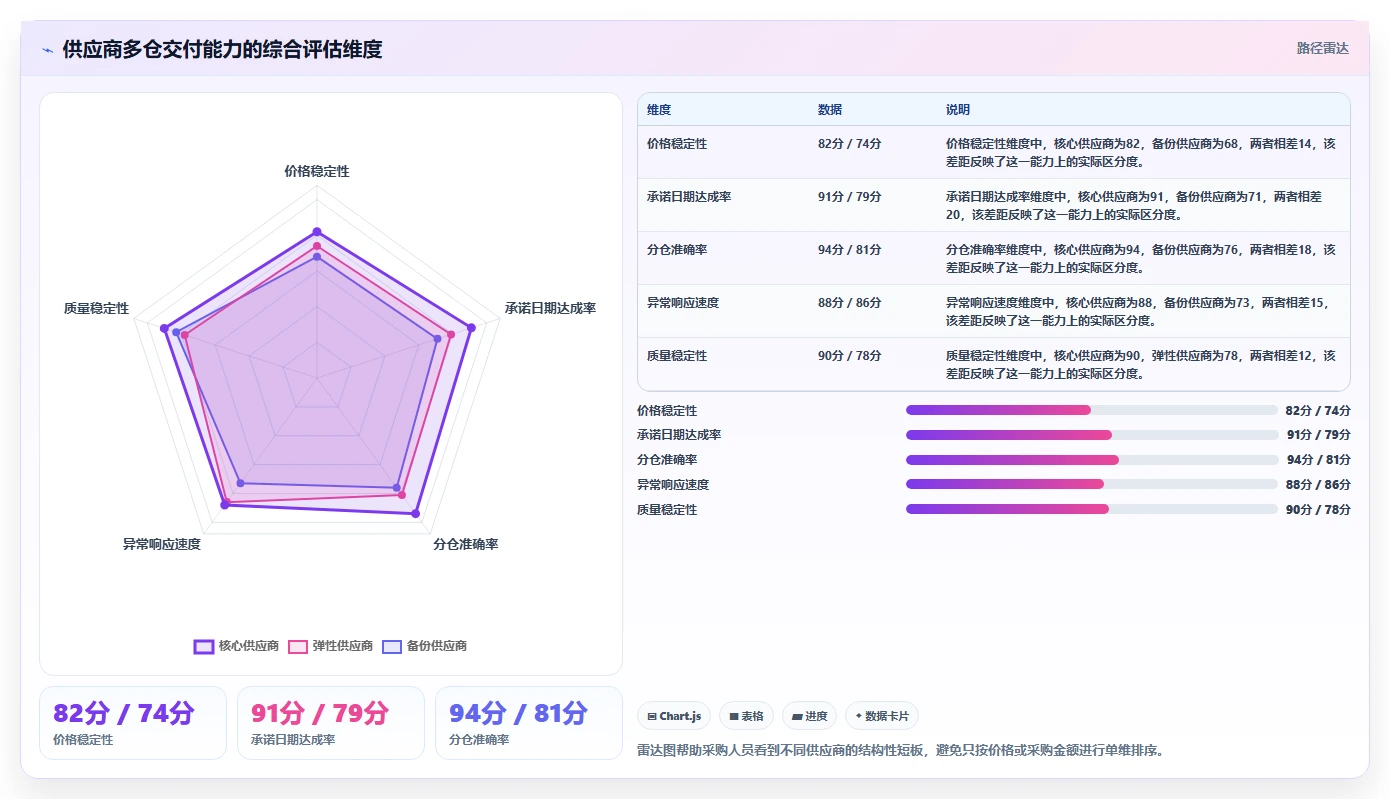The width and height of the screenshot is (1390, 799).
Task: Click the 价格稳定性 axis label on the radar
Action: (317, 172)
